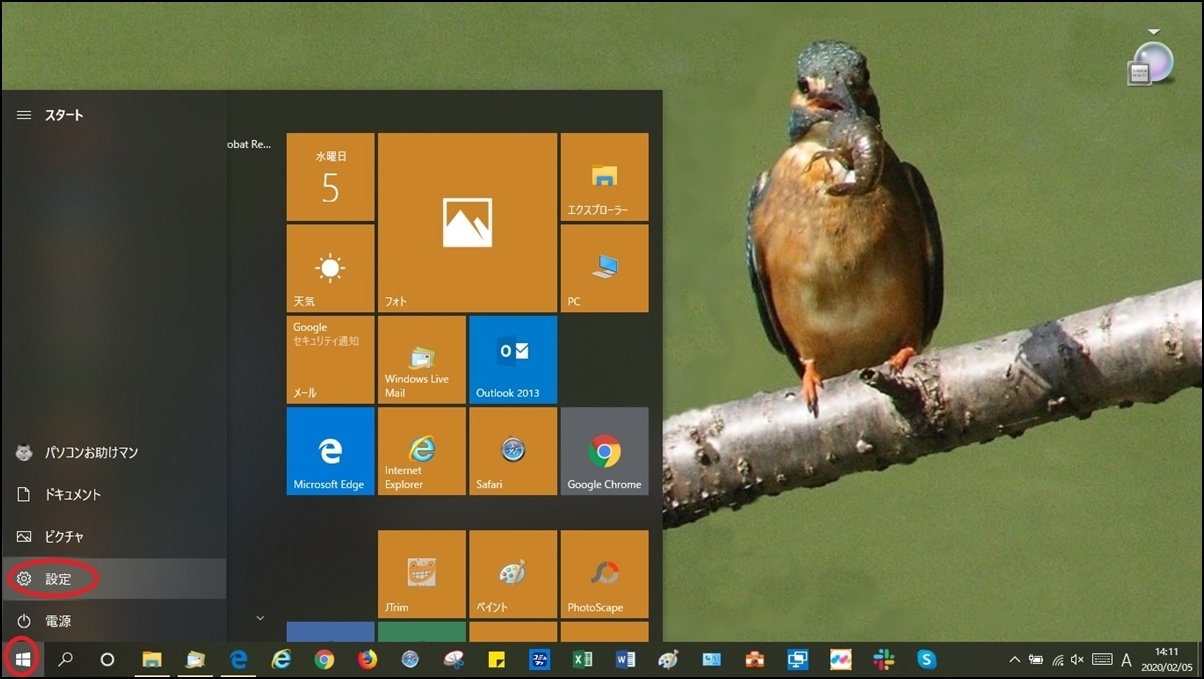Open Google Chrome from the taskbar
The height and width of the screenshot is (679, 1204).
(324, 659)
